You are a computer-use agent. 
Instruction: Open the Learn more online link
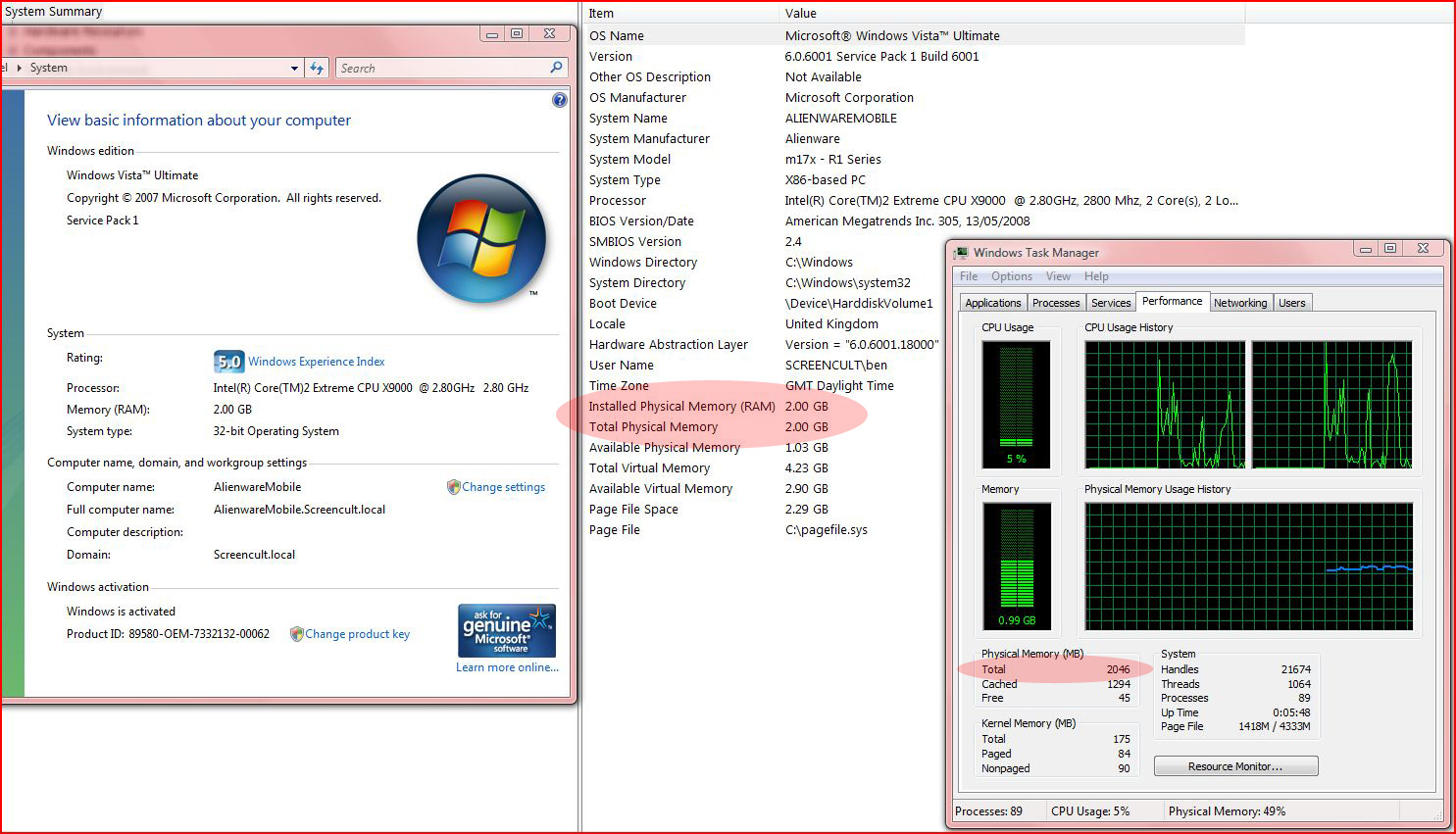(507, 667)
